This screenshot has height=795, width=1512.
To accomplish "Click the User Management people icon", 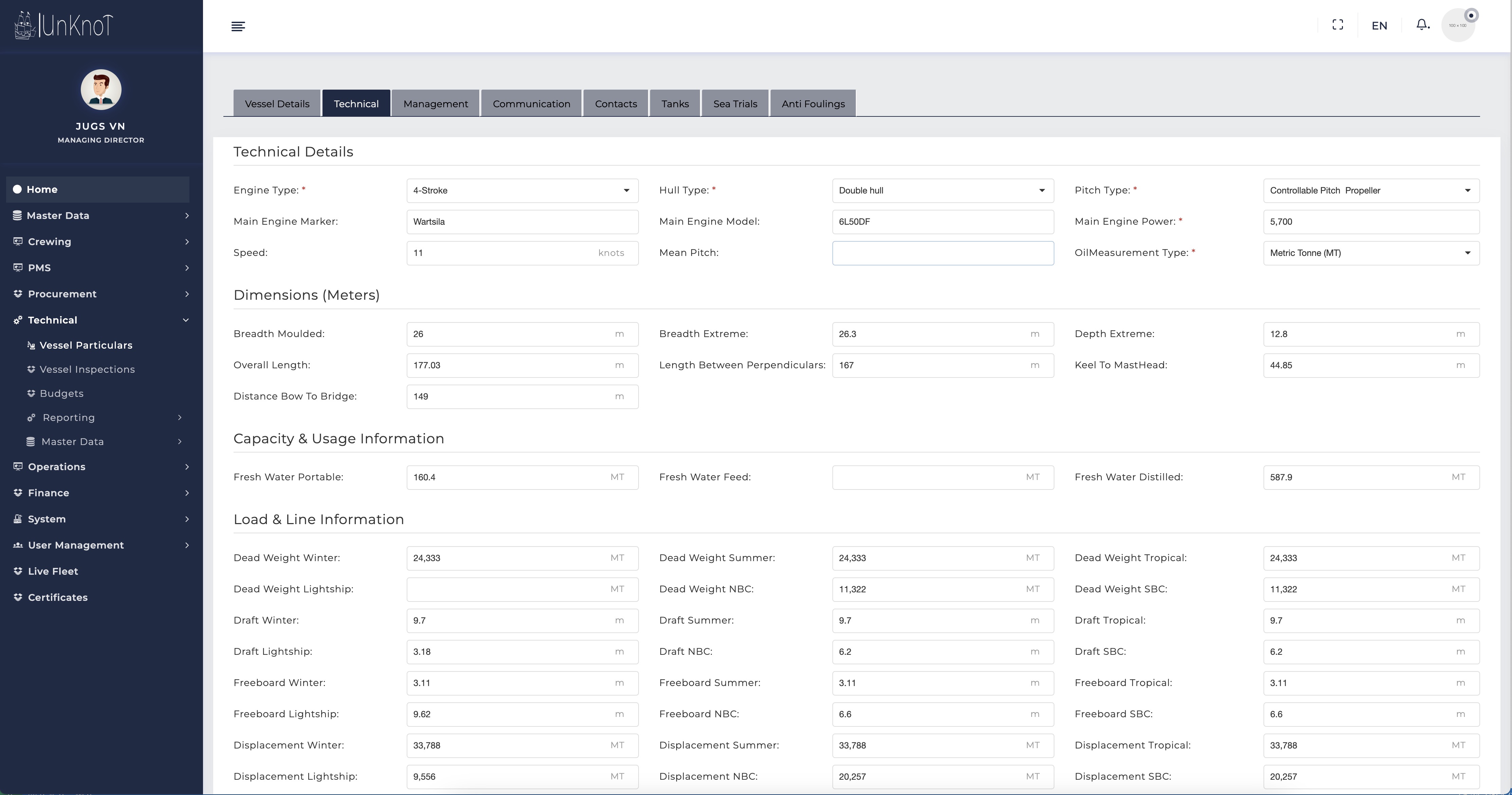I will 18,545.
